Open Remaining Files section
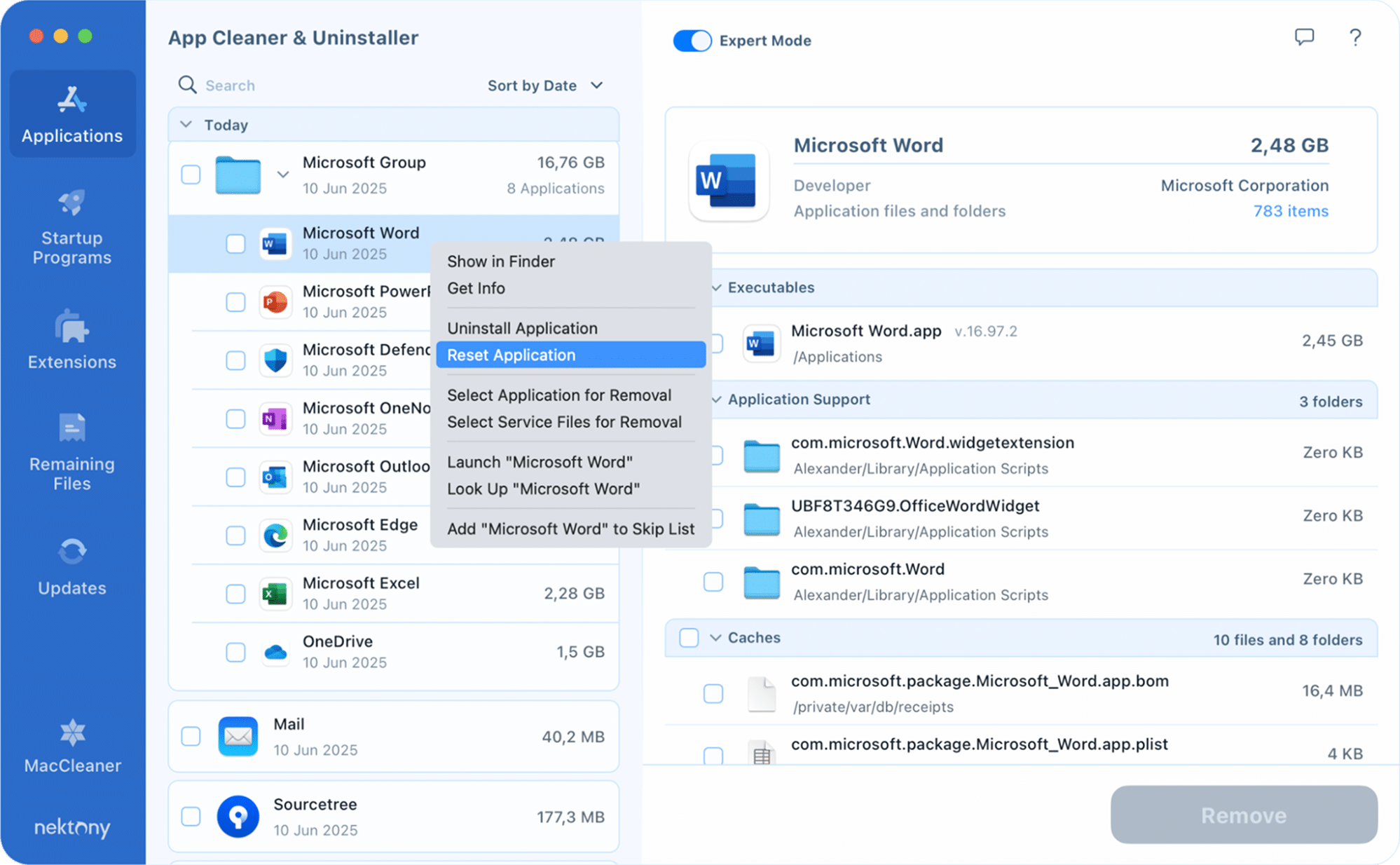The height and width of the screenshot is (865, 1400). pos(72,453)
